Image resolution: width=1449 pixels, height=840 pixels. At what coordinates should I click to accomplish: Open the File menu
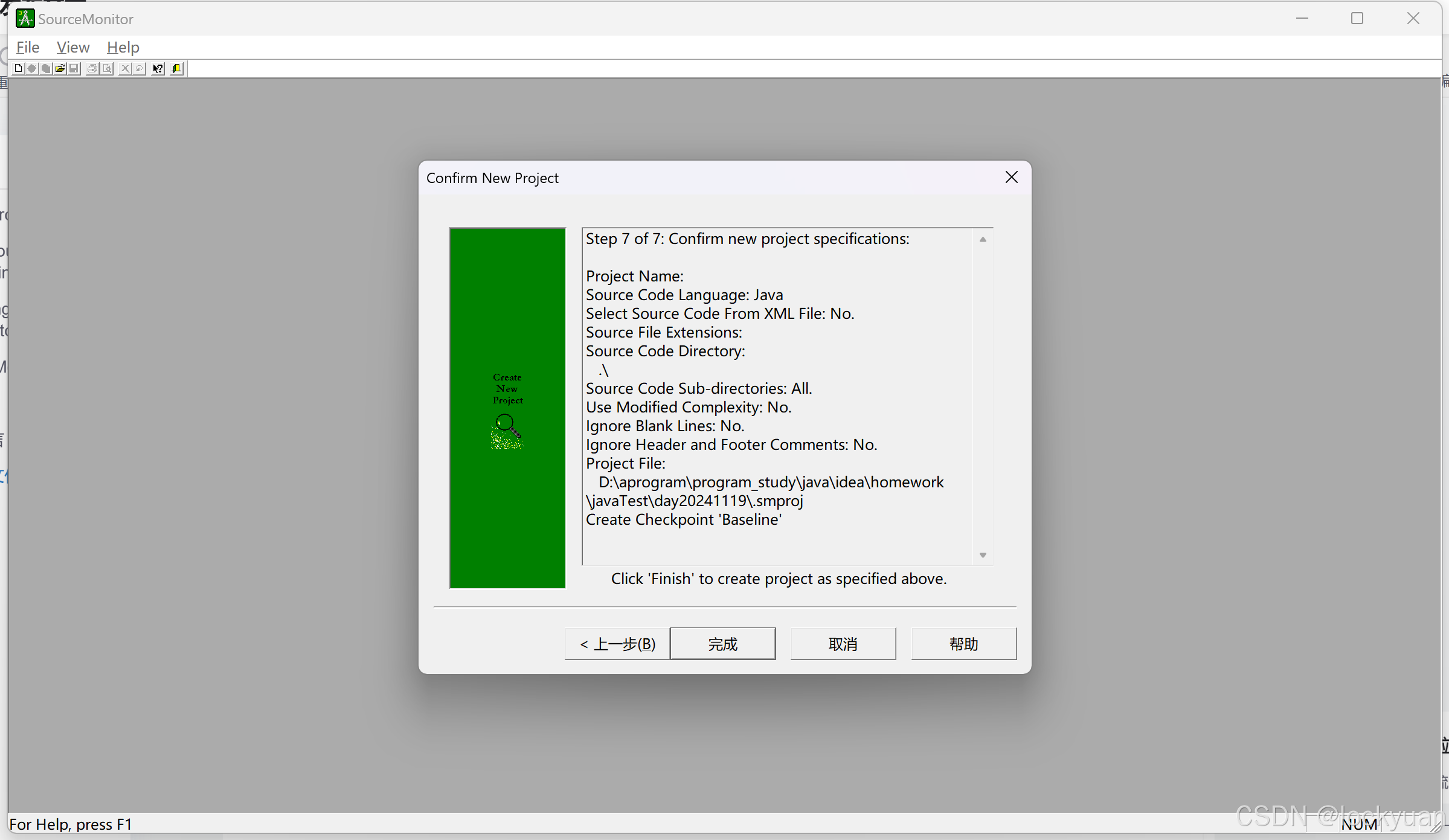click(x=28, y=47)
